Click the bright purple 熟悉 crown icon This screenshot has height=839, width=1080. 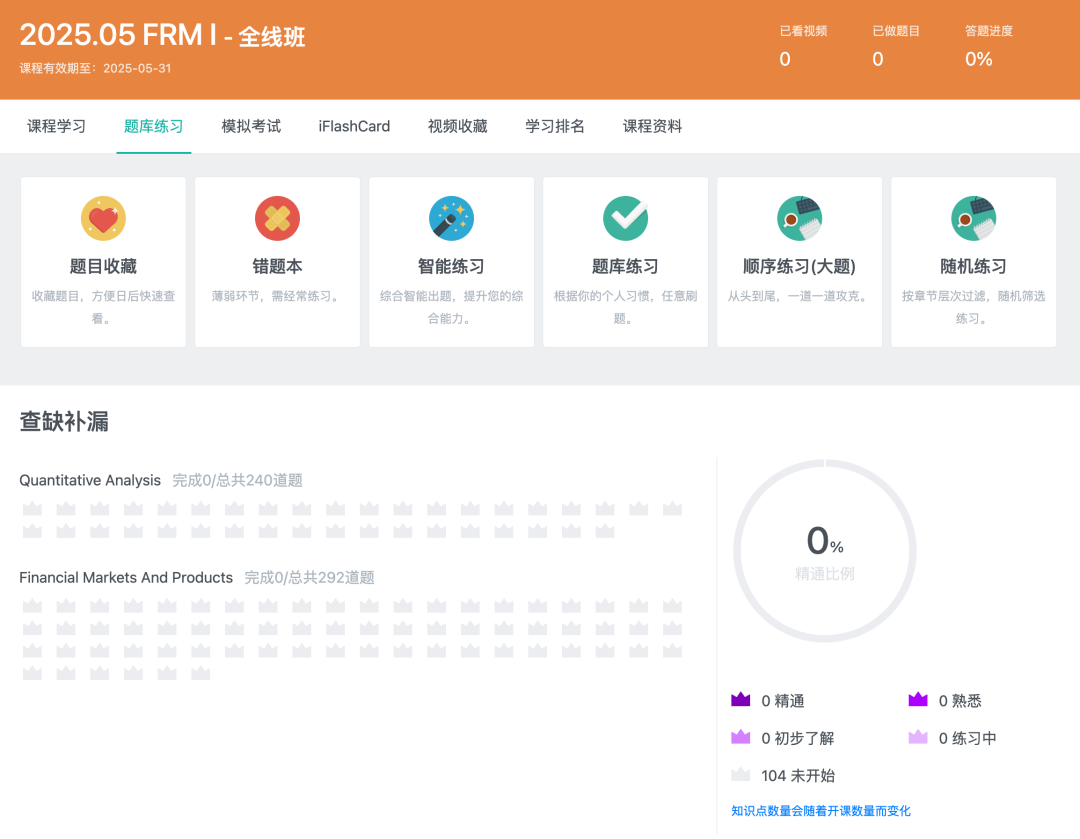click(x=918, y=700)
